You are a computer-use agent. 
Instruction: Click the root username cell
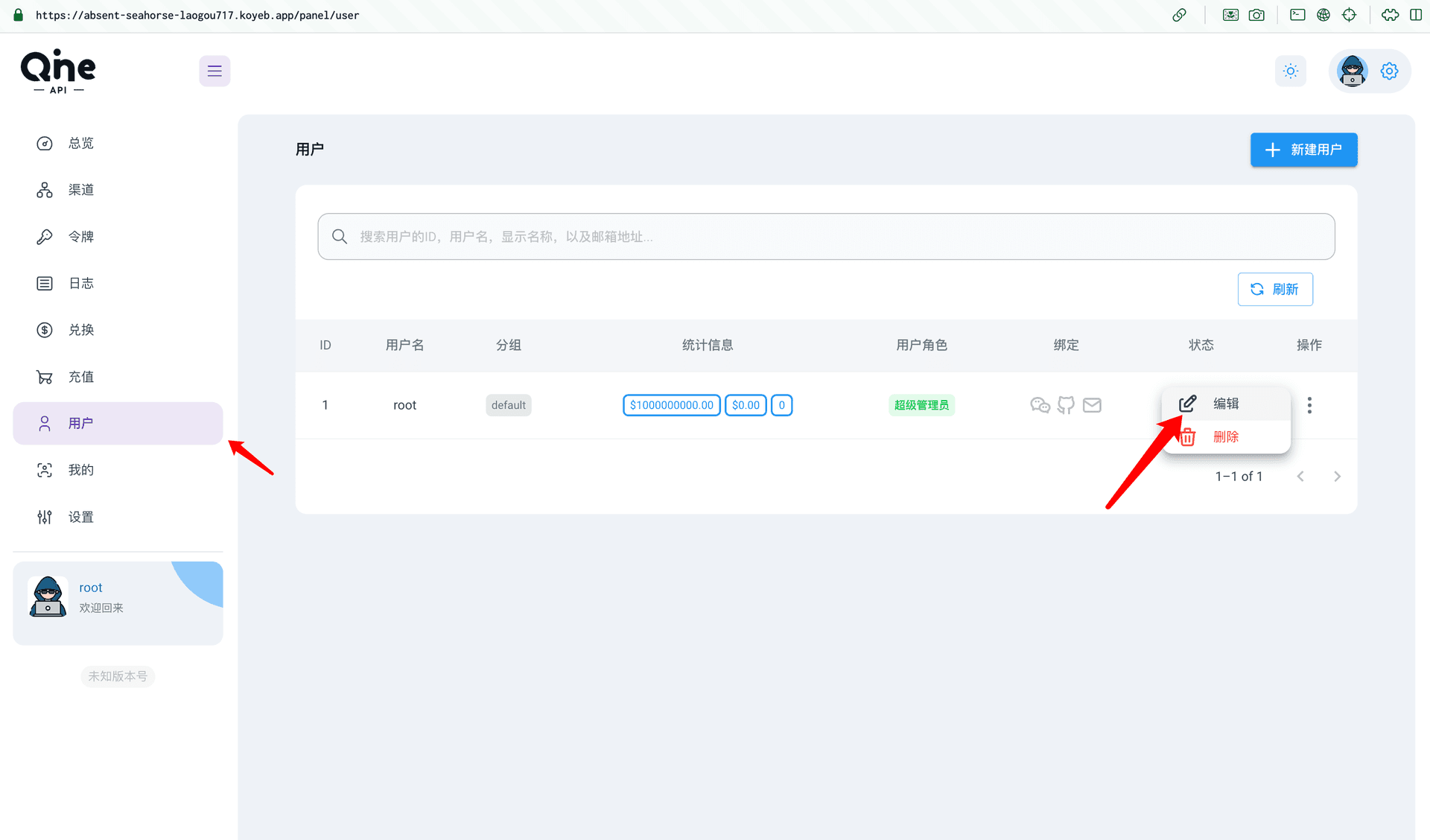pos(404,405)
